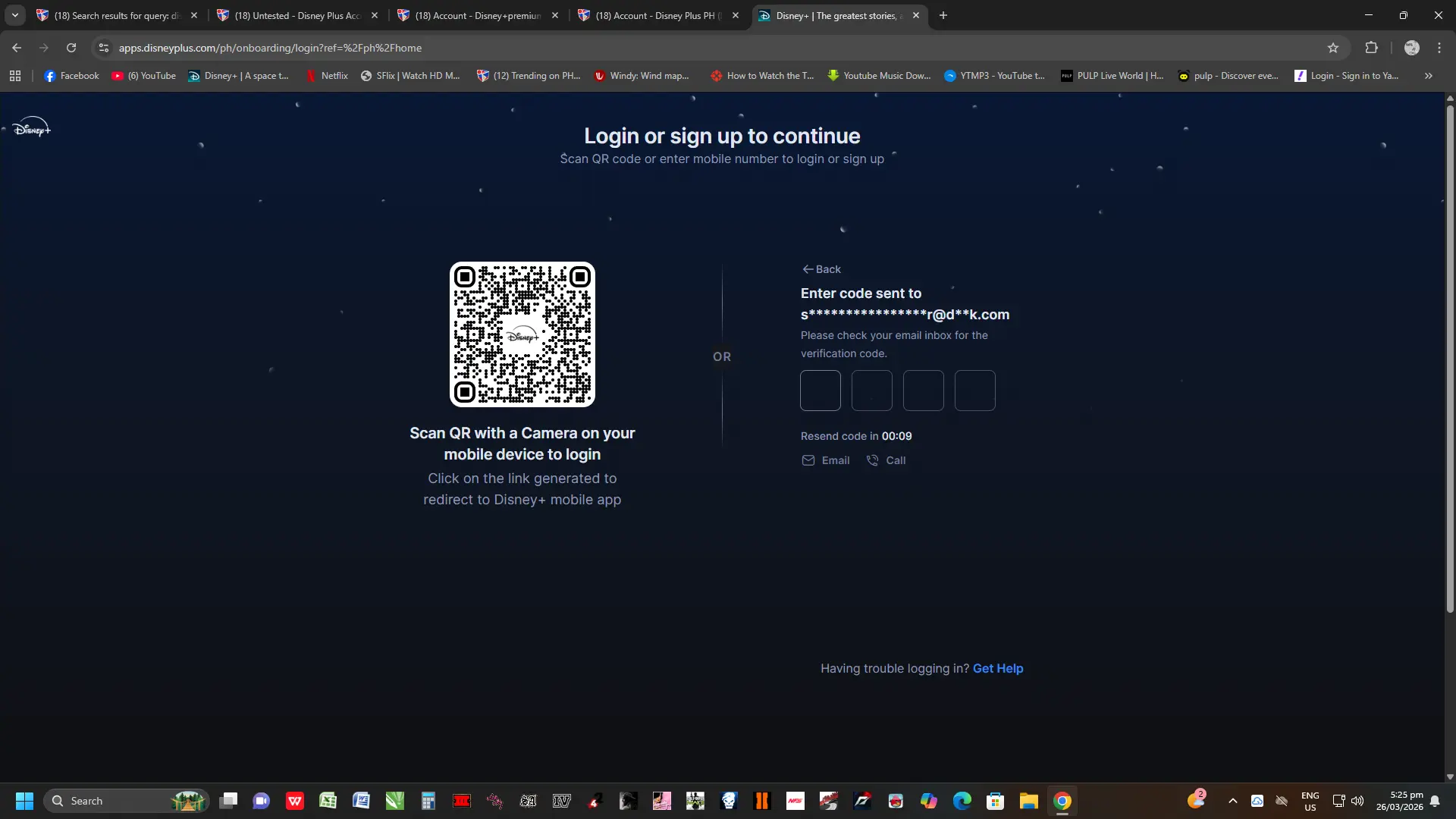Screen dimensions: 1456x819
Task: Open Microsoft Edge from the taskbar
Action: click(962, 801)
